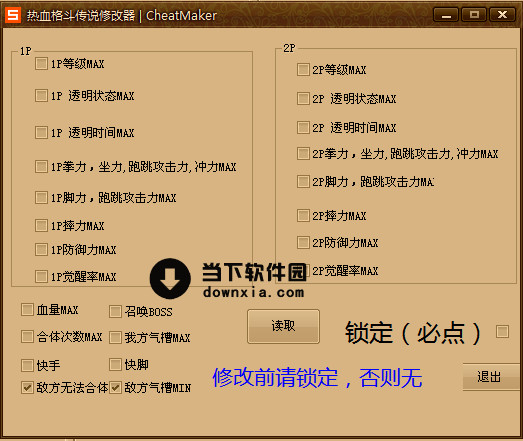Tick 1P 透明状态MAX option
This screenshot has width=523, height=441.
pos(41,95)
